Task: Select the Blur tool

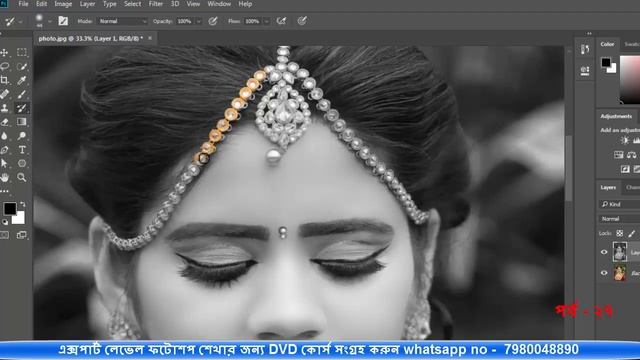Action: tap(4, 136)
